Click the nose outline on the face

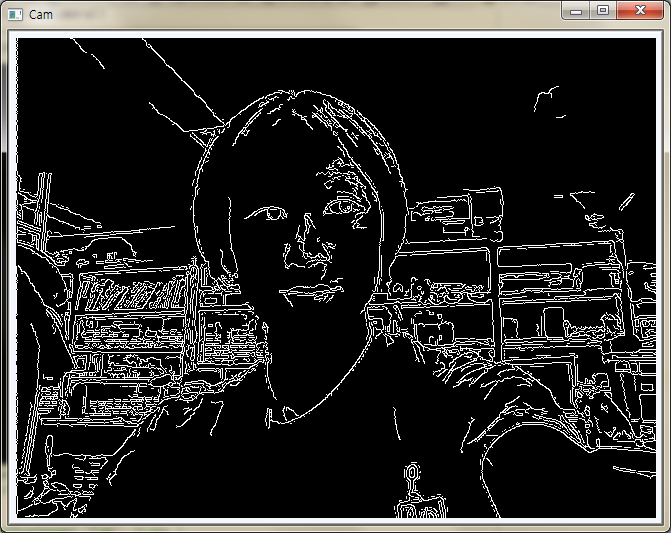pyautogui.click(x=306, y=250)
